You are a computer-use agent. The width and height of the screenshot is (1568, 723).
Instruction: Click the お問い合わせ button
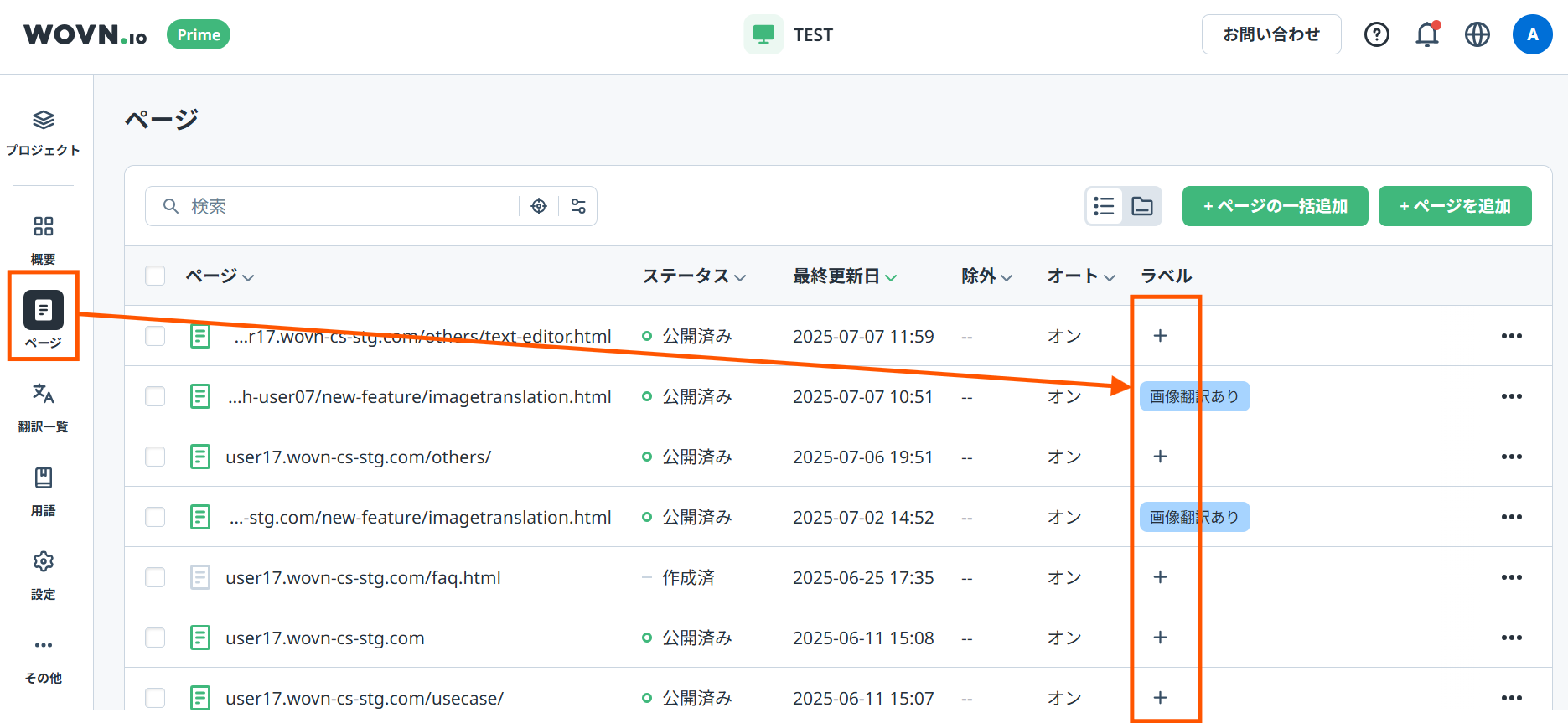tap(1270, 34)
